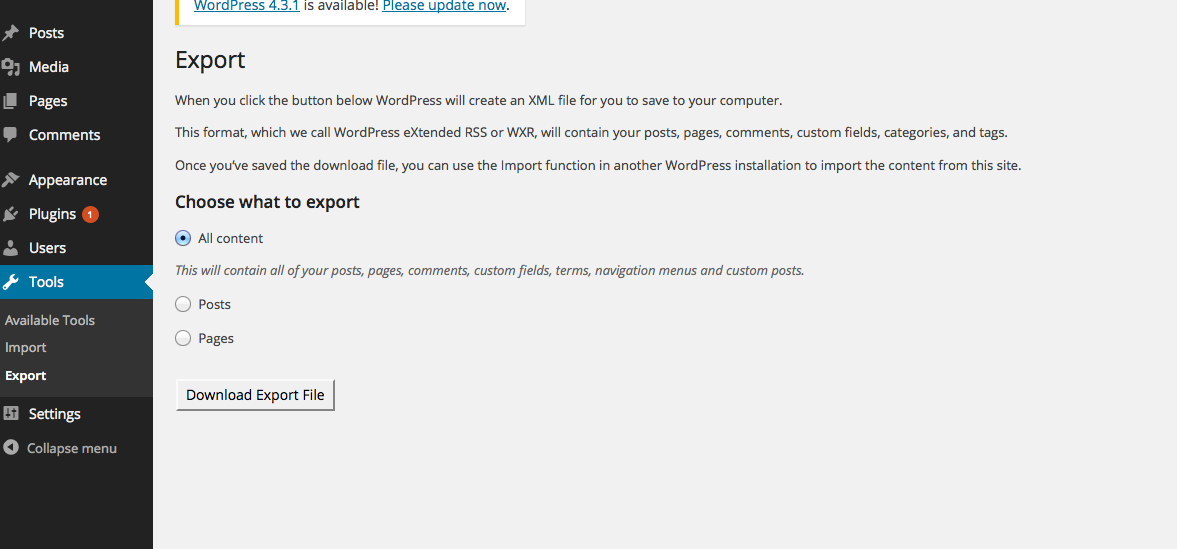Click the Plugins plug icon
Screen dimensions: 1177x549
pyautogui.click(x=11, y=214)
